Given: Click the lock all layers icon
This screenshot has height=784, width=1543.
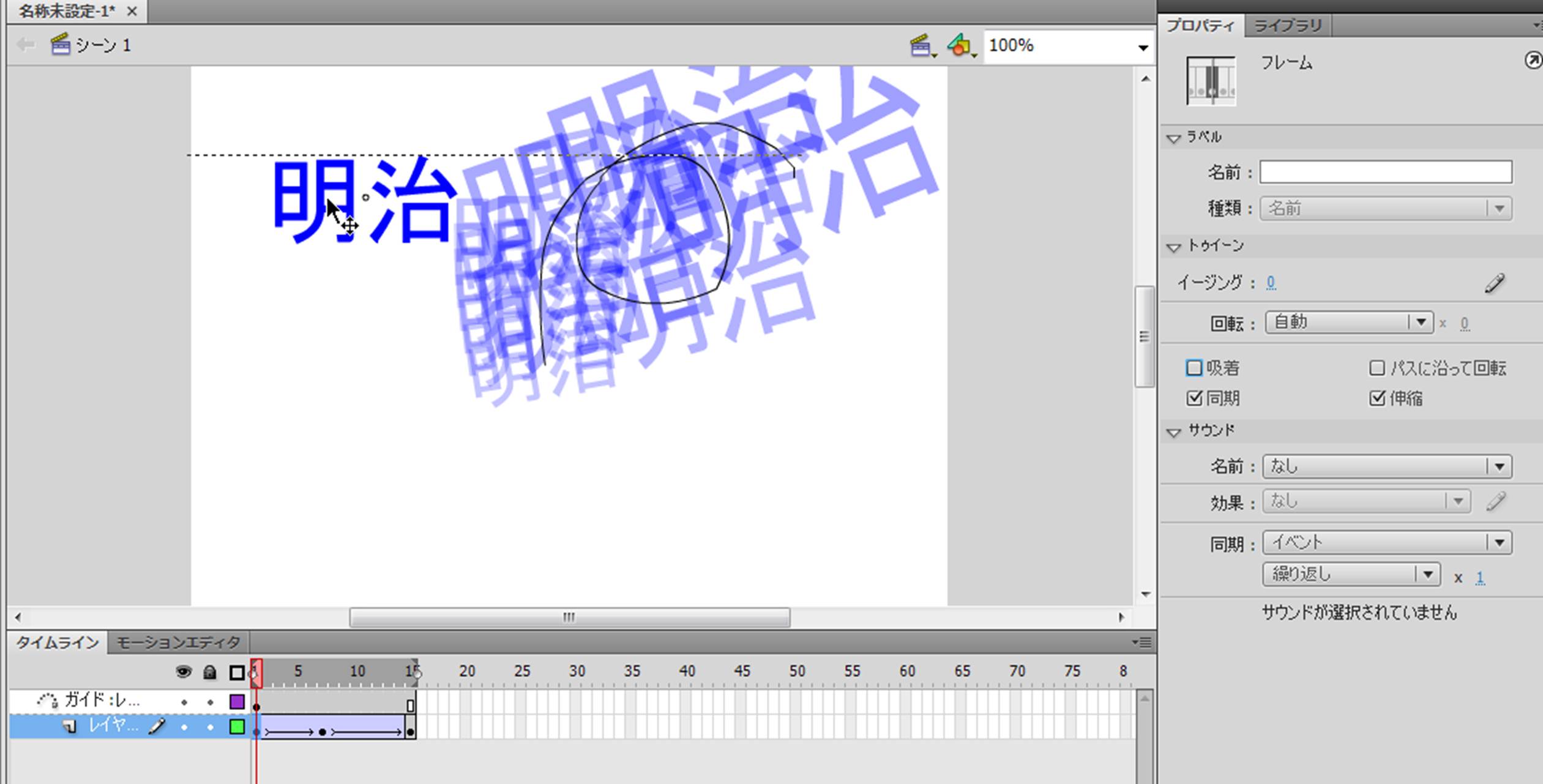Looking at the screenshot, I should (209, 672).
